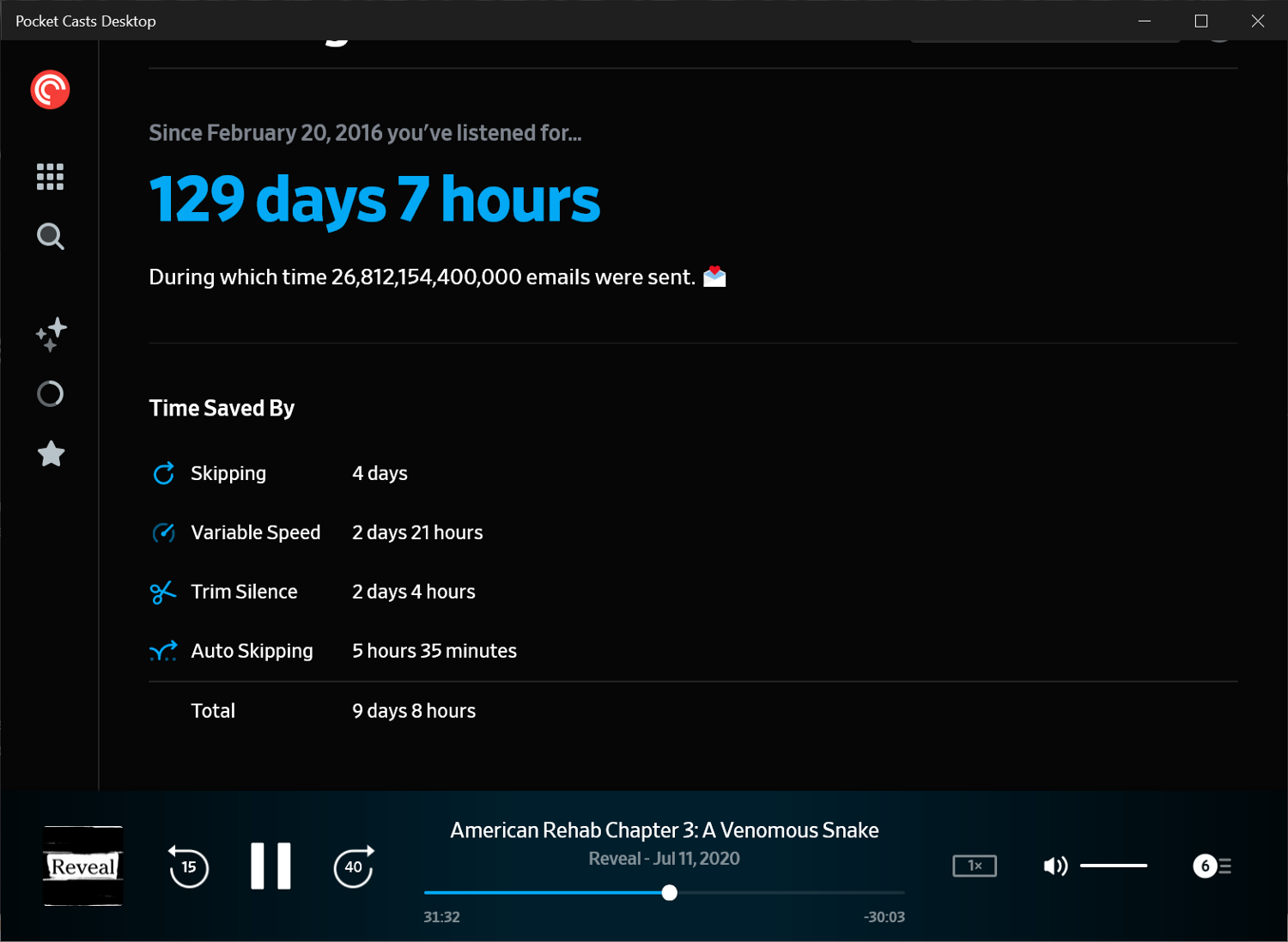
Task: Select the Skipping '4 days' value
Action: click(380, 473)
